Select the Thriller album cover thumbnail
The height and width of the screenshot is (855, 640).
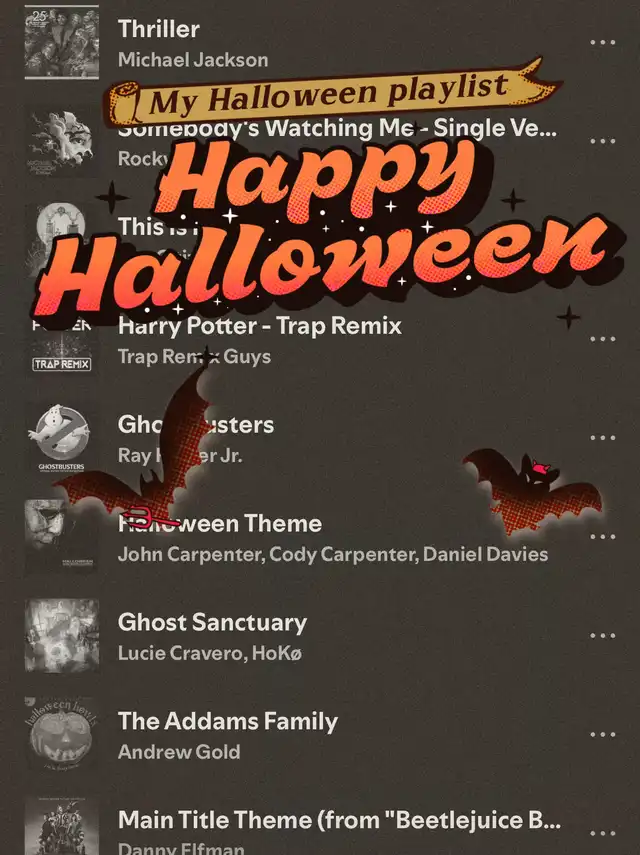click(62, 42)
